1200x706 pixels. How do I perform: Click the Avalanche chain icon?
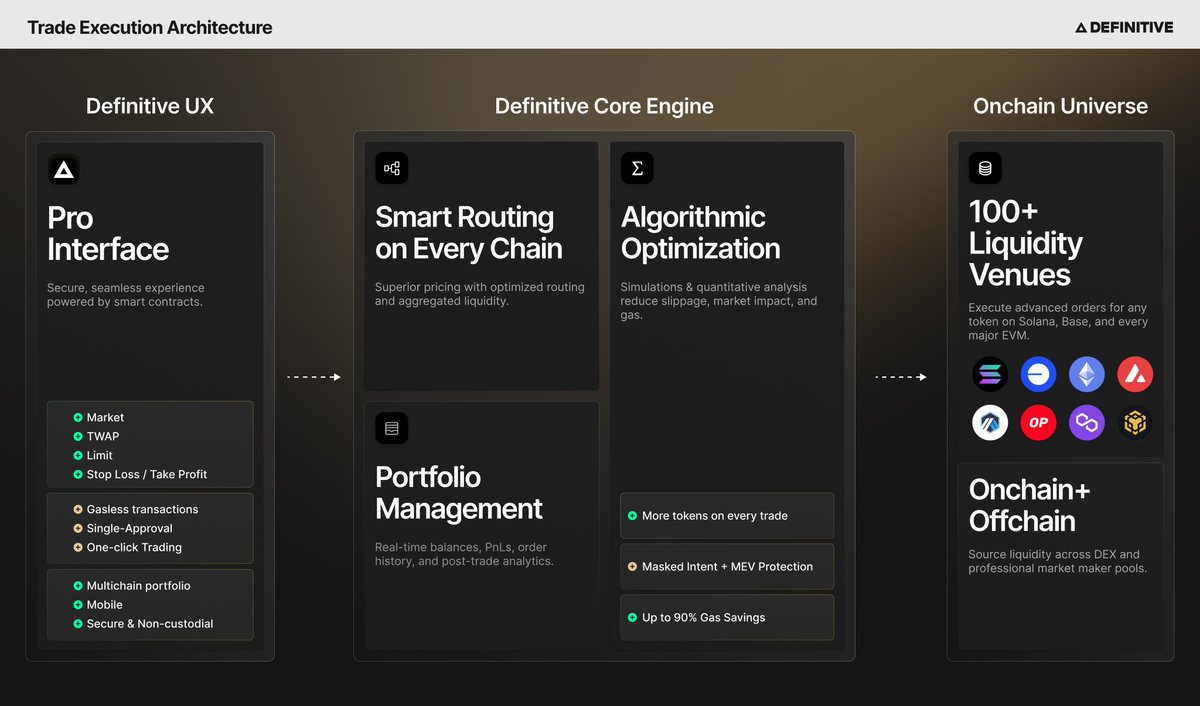[1135, 374]
